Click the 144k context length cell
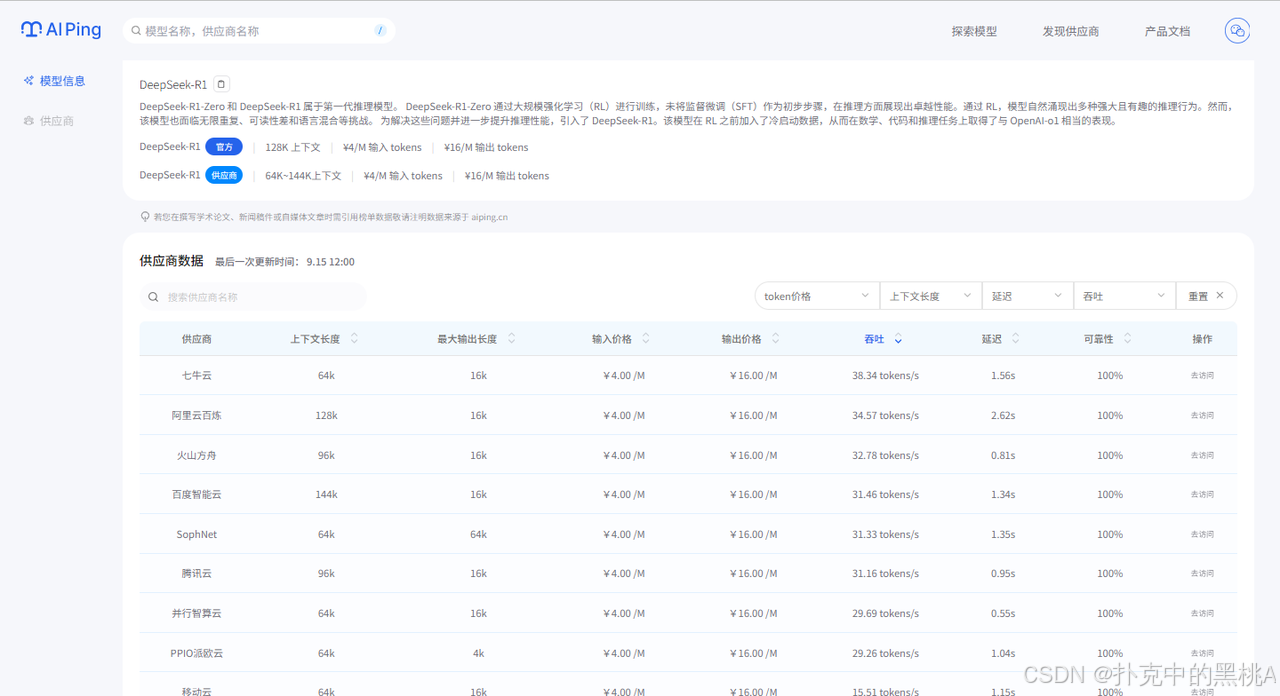 pos(326,495)
